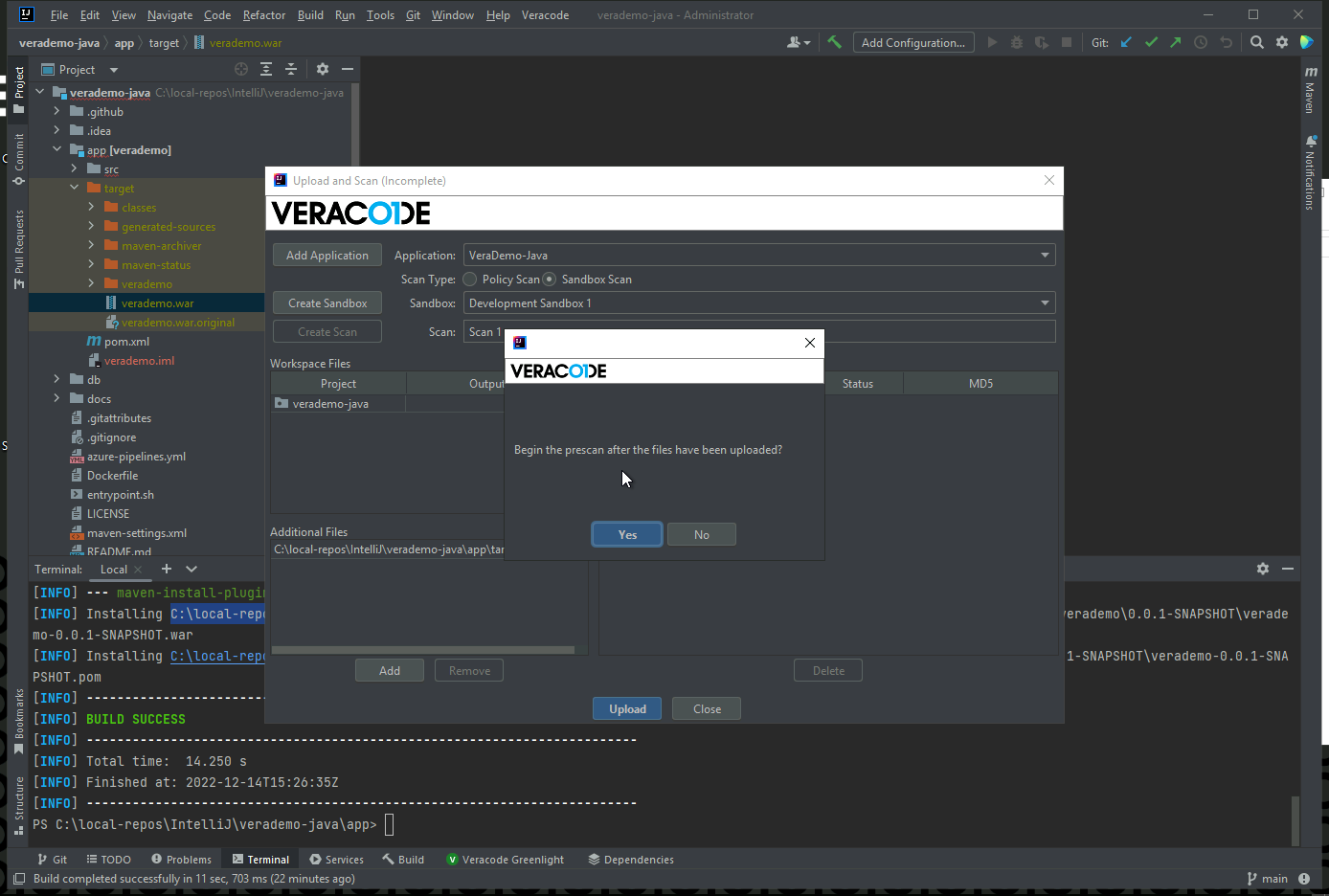Collapse the app [verademo] module
The width and height of the screenshot is (1329, 896).
click(x=56, y=149)
